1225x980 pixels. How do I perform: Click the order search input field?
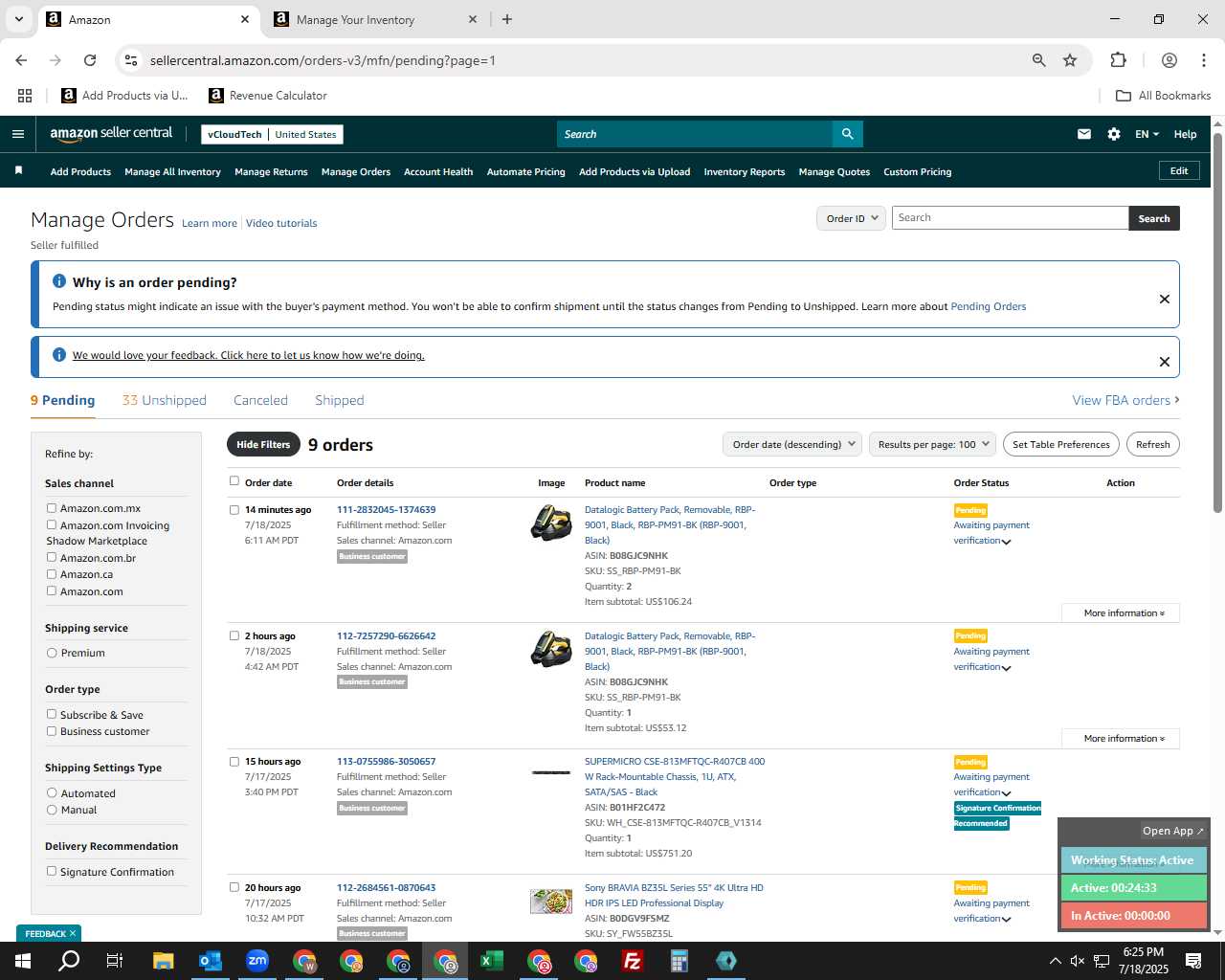1010,218
